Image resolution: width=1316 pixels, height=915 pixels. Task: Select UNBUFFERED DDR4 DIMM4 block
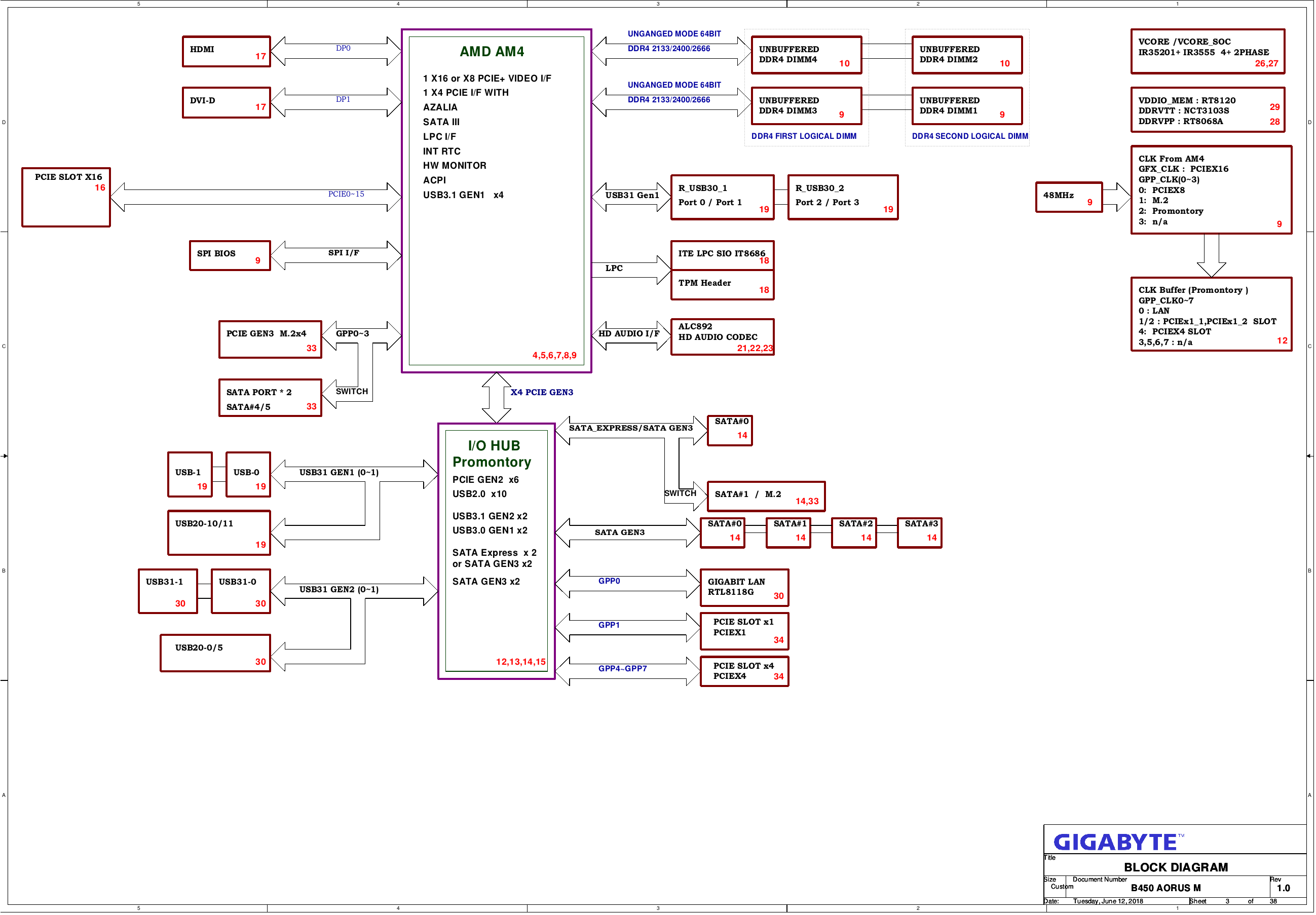[806, 55]
